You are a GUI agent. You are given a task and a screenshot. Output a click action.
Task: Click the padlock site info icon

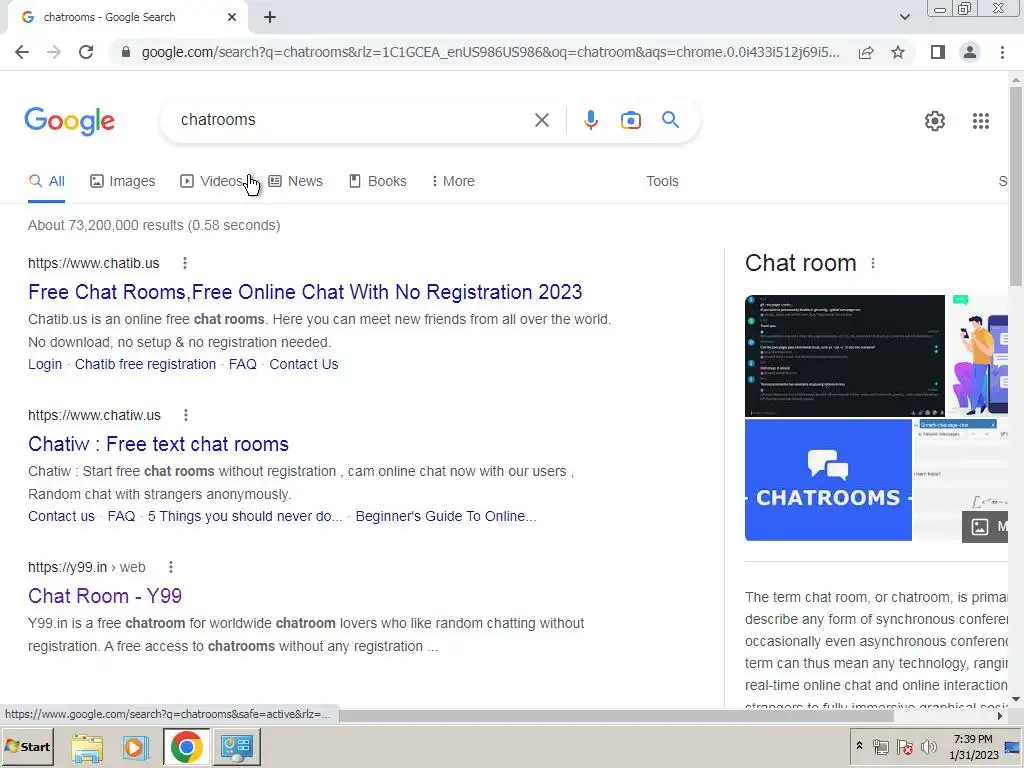pyautogui.click(x=126, y=52)
